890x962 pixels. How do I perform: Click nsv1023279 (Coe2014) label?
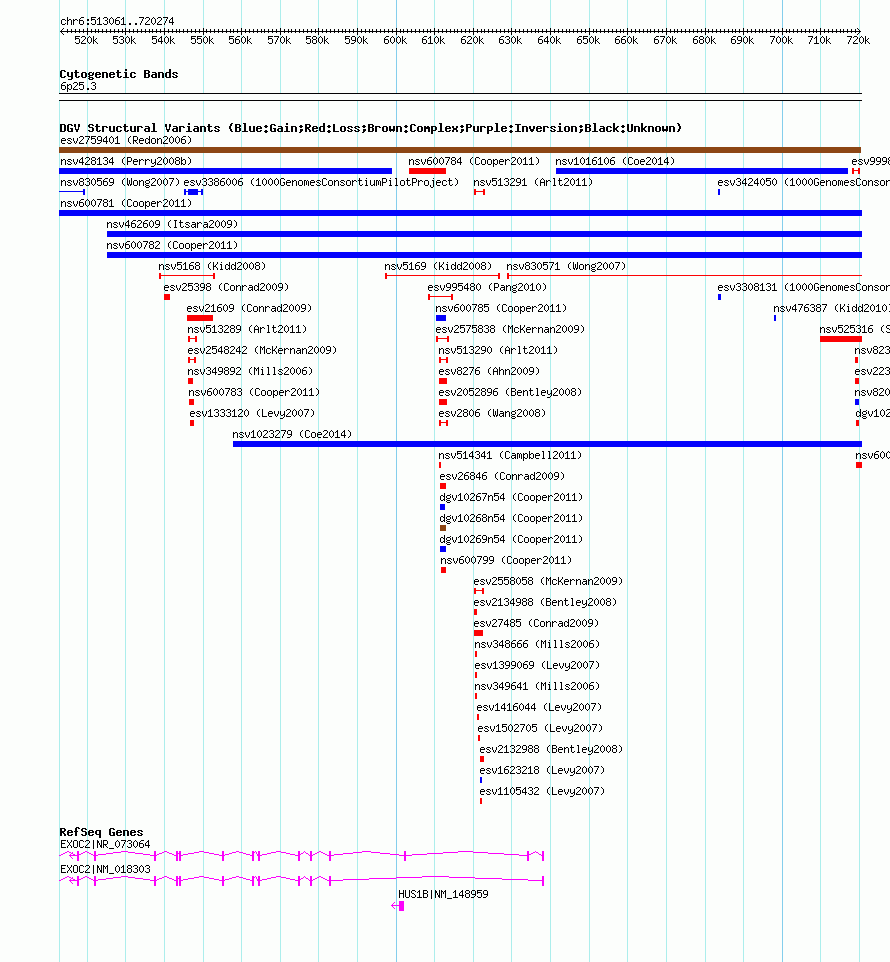pyautogui.click(x=292, y=434)
